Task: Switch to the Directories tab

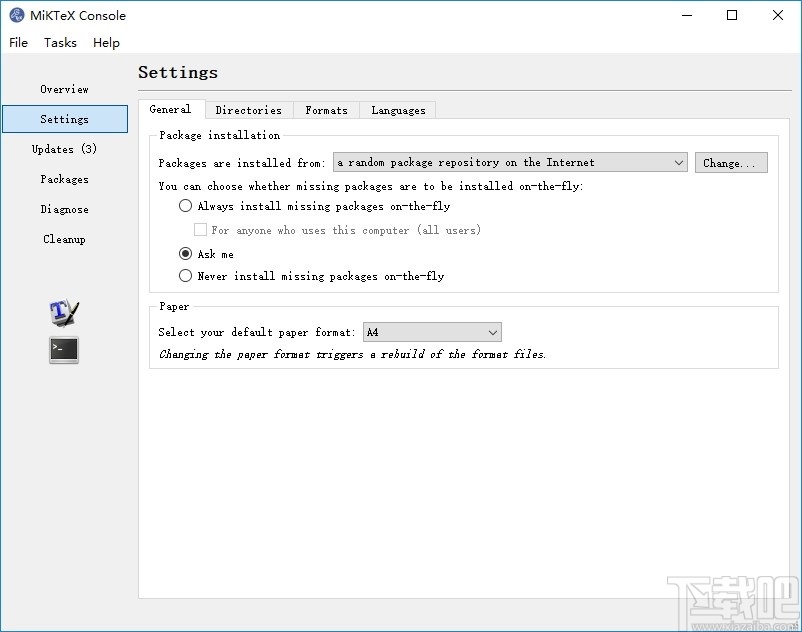Action: click(248, 110)
